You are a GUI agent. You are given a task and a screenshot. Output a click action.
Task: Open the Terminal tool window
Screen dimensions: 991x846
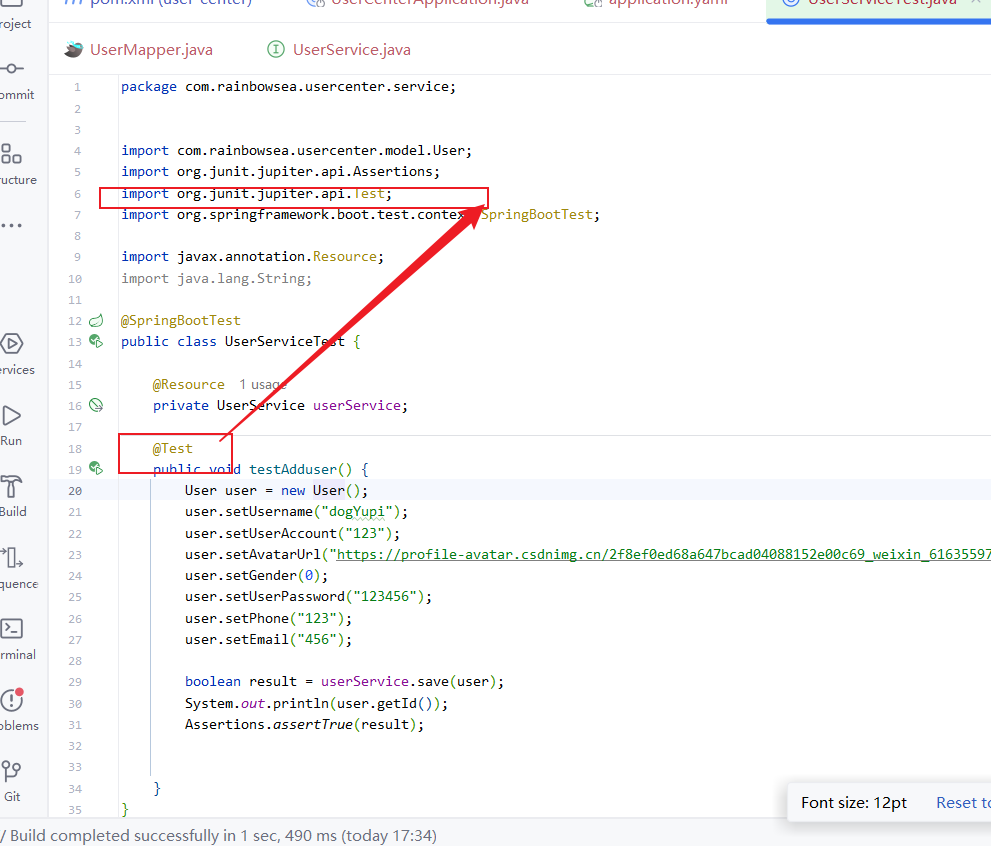click(x=12, y=629)
